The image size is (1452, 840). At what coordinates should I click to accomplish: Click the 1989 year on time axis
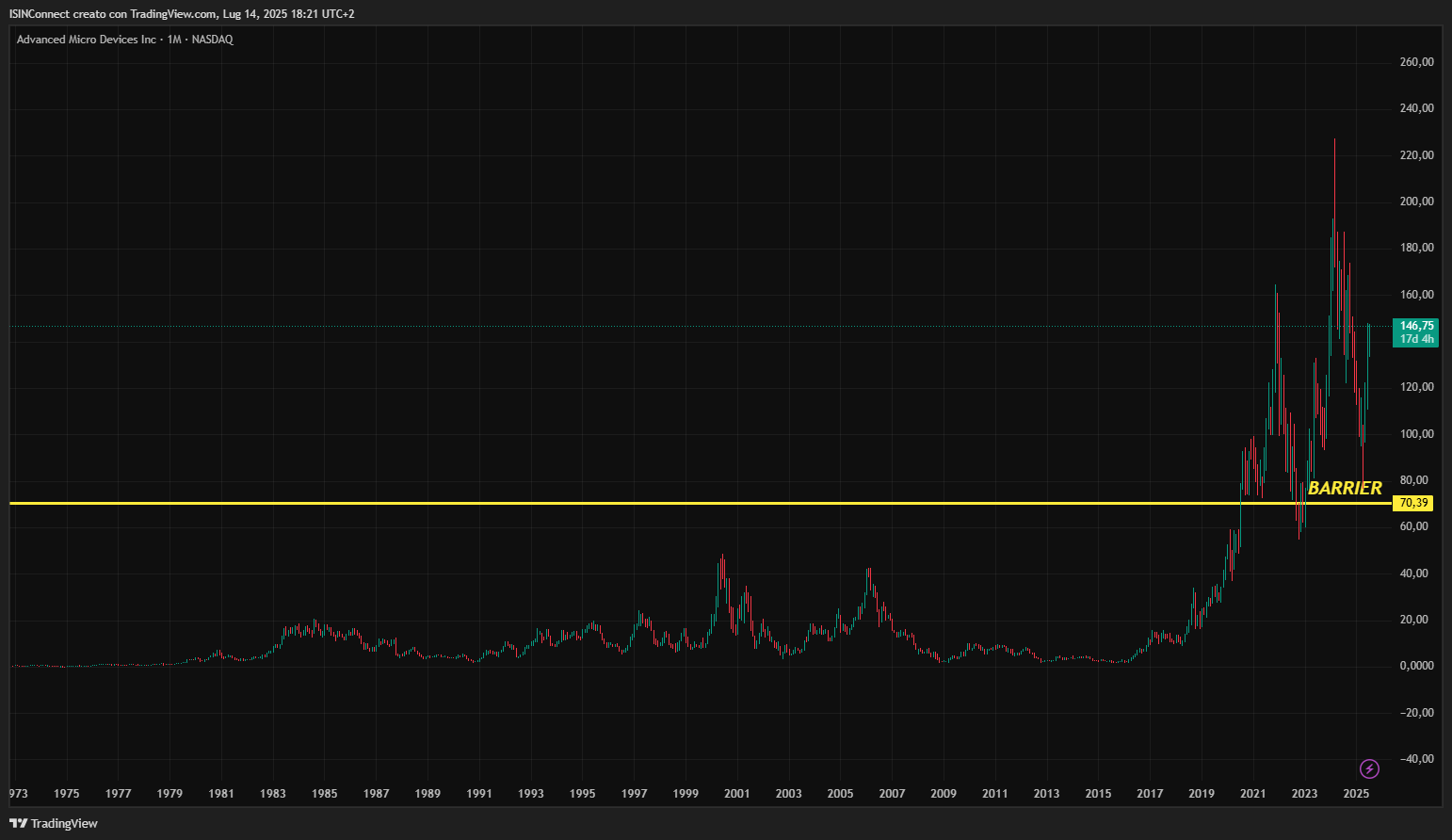[428, 794]
